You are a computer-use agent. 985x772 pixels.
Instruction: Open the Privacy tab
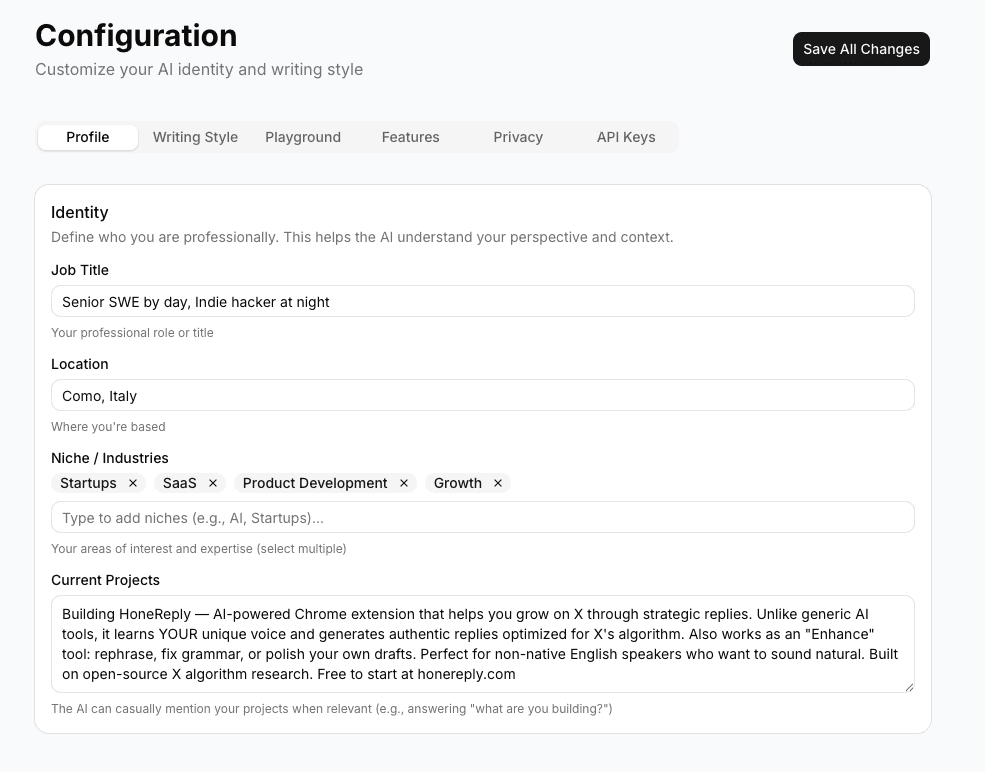[x=517, y=137]
